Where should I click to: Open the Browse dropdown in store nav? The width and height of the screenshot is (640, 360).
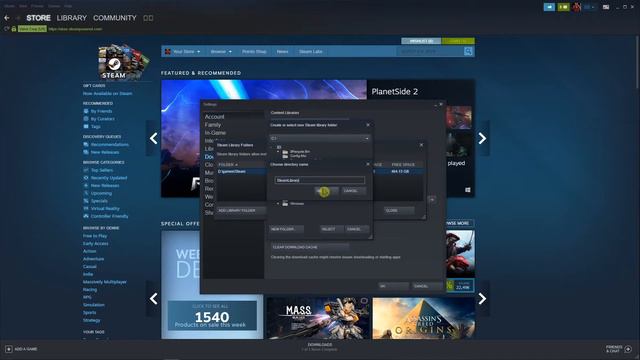point(221,51)
